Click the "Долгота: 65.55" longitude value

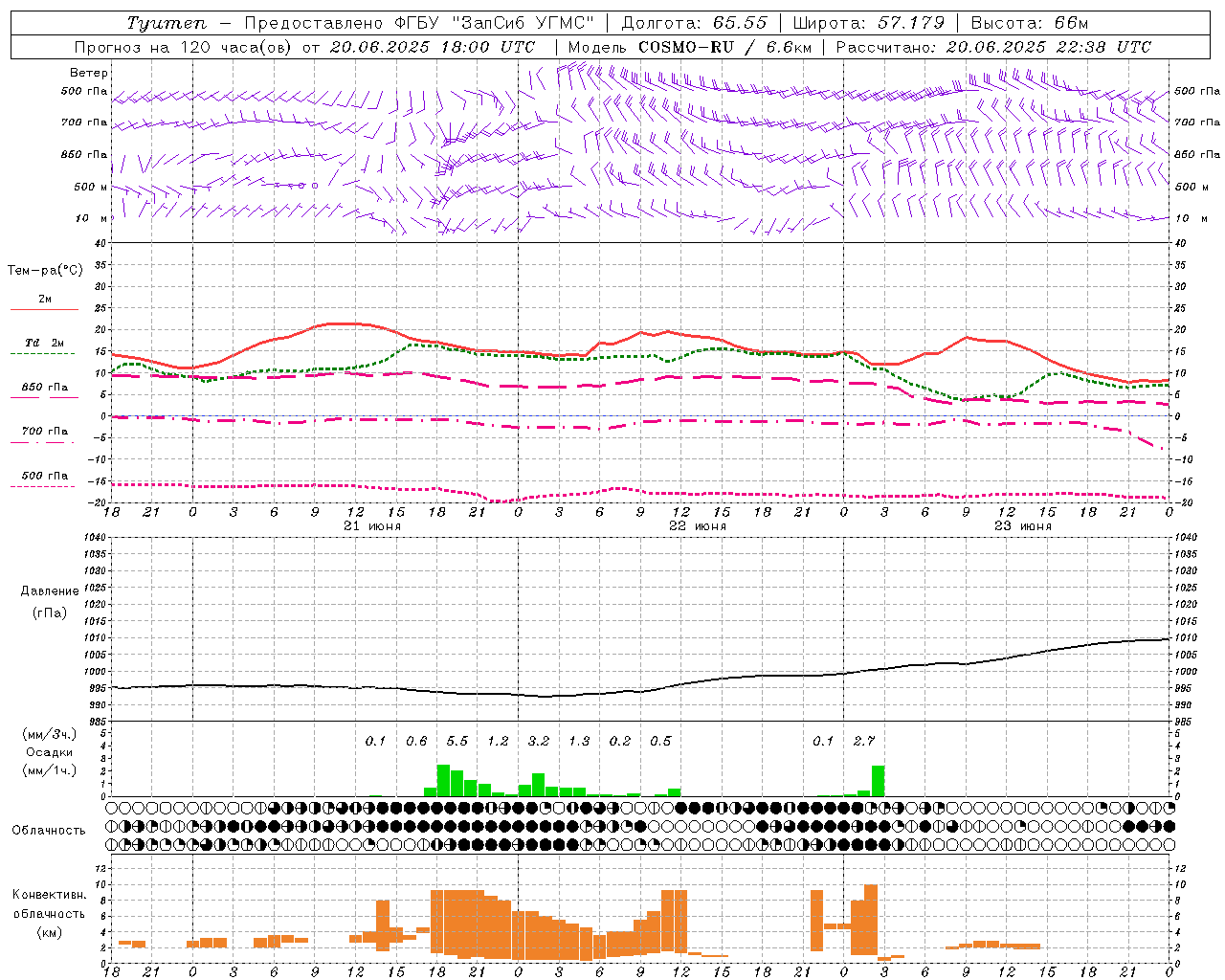[x=694, y=23]
